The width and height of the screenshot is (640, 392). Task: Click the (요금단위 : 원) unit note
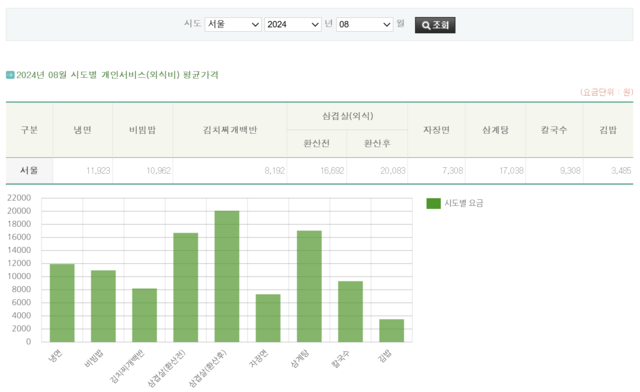(607, 92)
